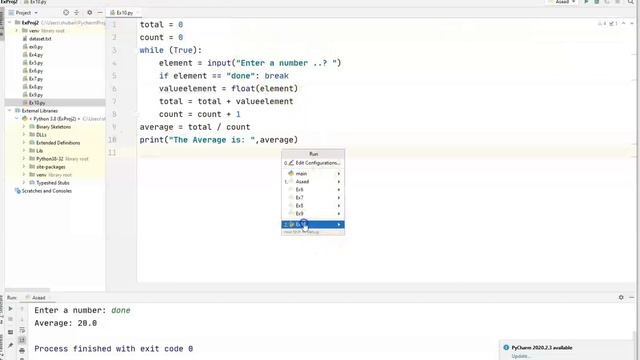Expand the Python38-32 library root
Screen dimensions: 640x360
pos(24,159)
